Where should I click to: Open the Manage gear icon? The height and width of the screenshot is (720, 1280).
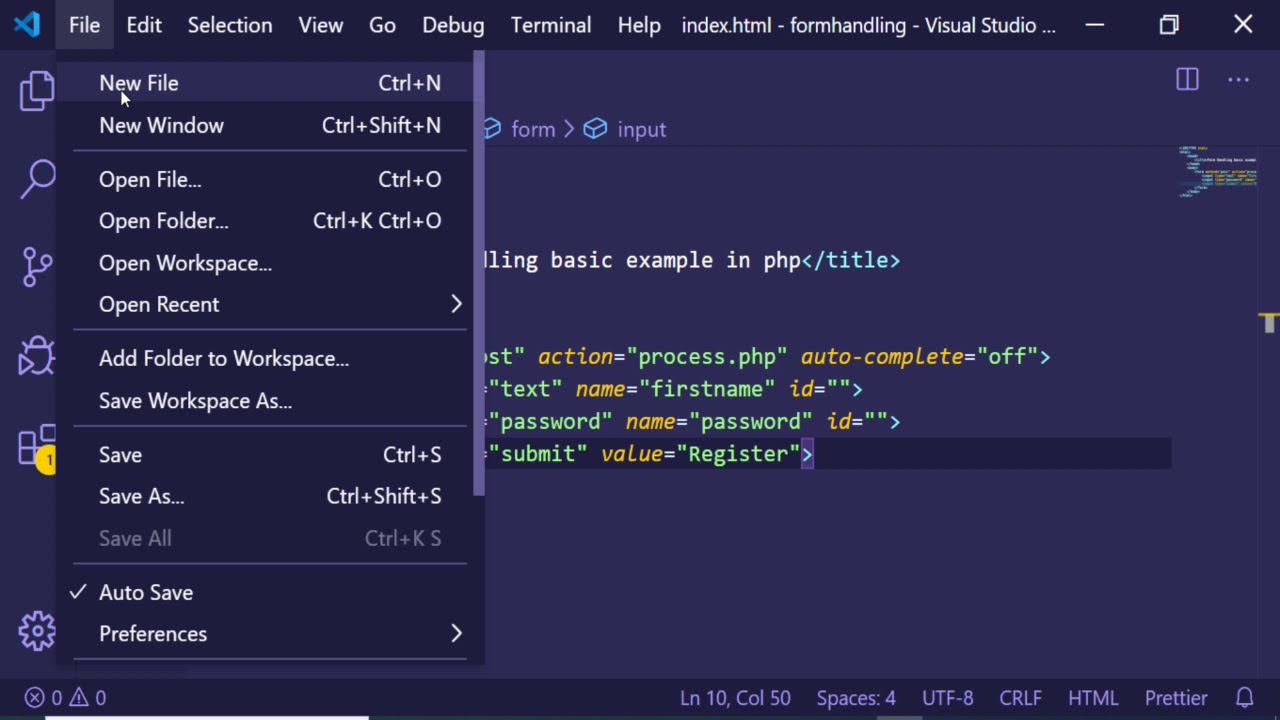[x=37, y=630]
